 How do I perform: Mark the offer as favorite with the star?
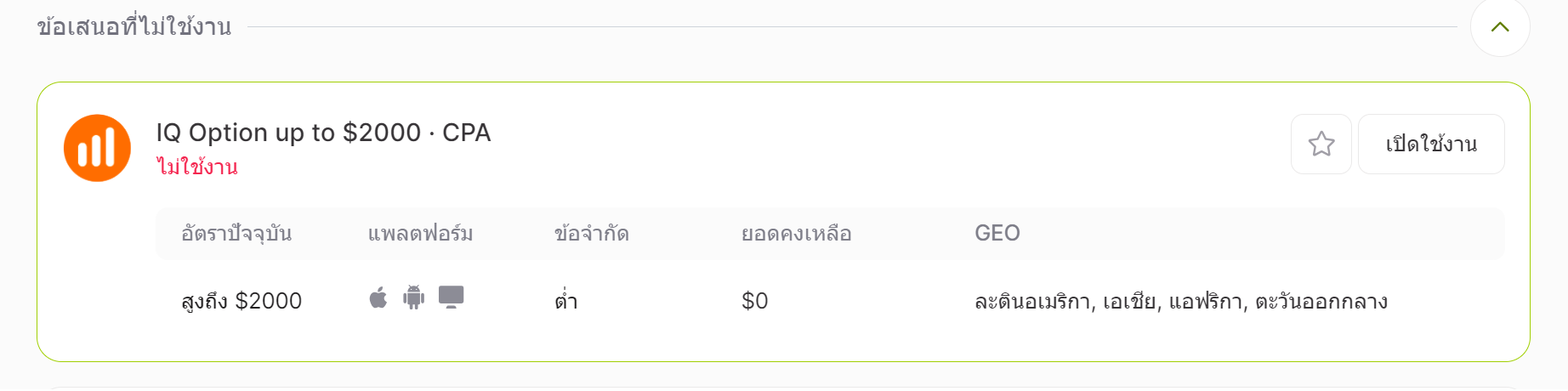click(1321, 144)
